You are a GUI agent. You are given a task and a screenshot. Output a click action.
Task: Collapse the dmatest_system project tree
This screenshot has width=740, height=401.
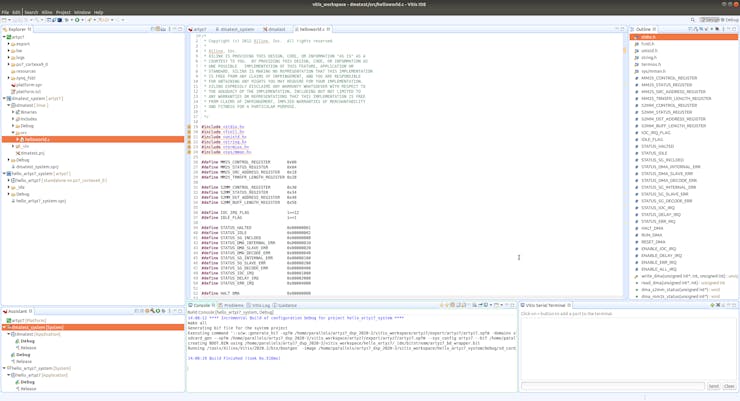pyautogui.click(x=4, y=99)
